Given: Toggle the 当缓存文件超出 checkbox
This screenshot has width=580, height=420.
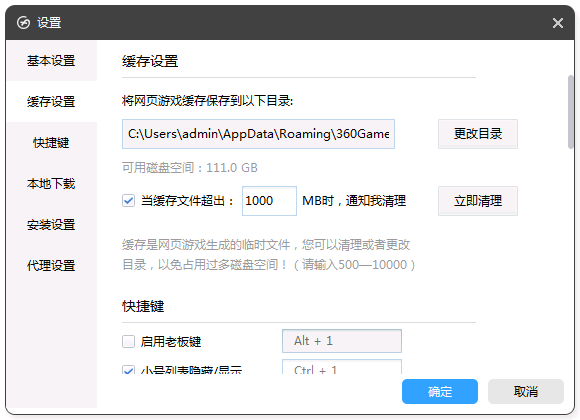Looking at the screenshot, I should tap(128, 201).
